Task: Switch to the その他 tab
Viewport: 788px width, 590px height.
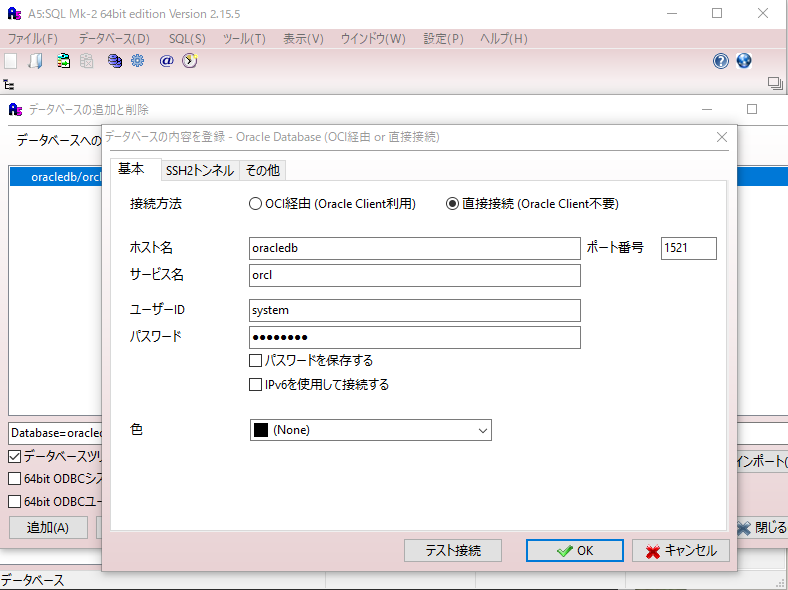Action: coord(263,170)
